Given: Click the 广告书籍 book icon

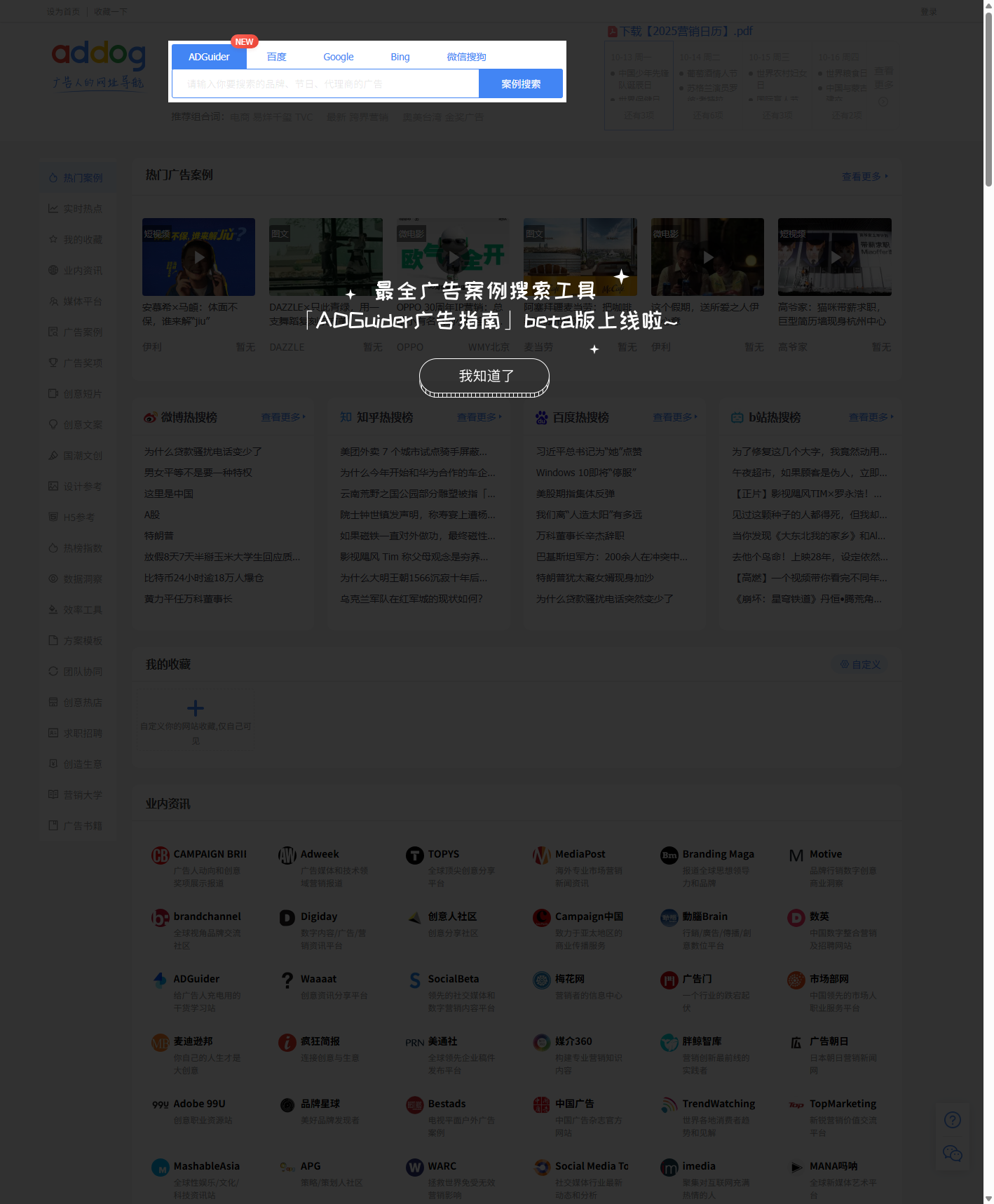Looking at the screenshot, I should point(53,826).
